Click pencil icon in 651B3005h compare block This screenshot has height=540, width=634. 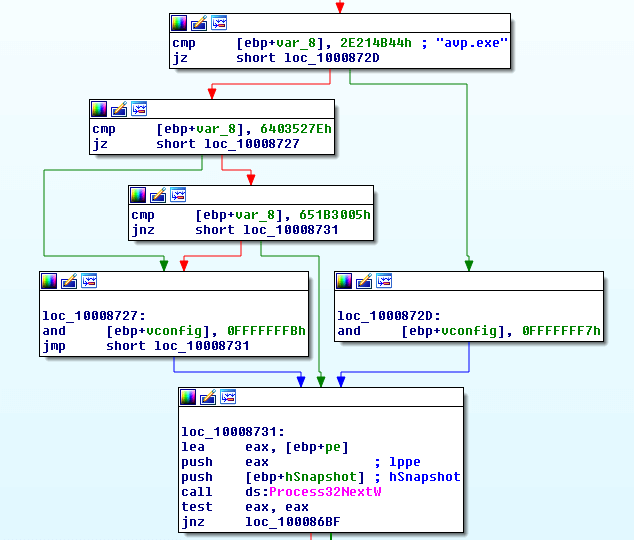click(158, 195)
